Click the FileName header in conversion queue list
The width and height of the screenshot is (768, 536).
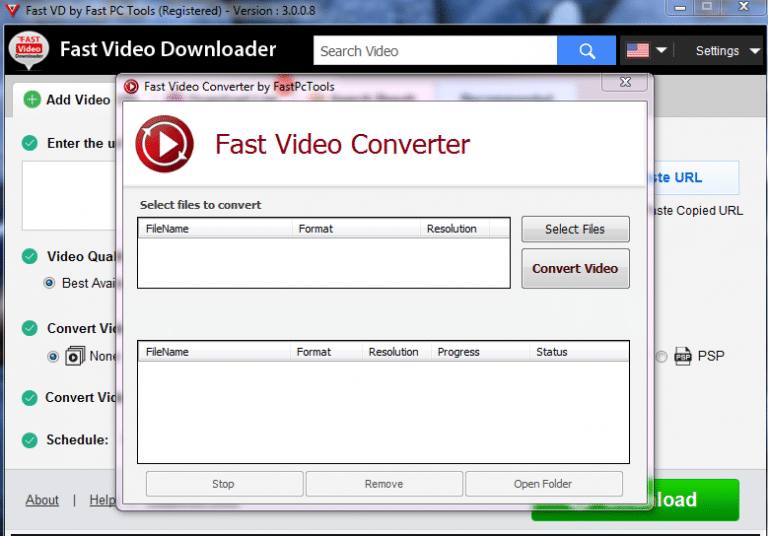215,352
